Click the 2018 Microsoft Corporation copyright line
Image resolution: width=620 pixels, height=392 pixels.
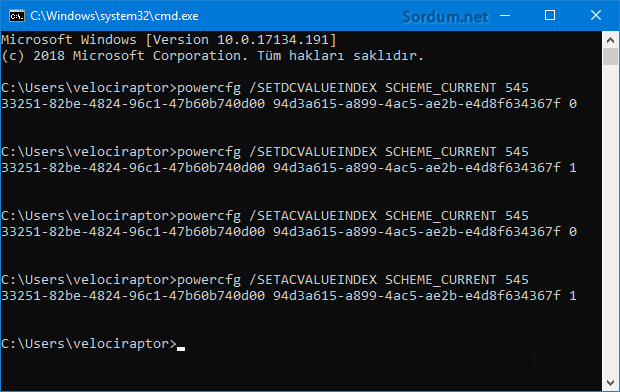[x=212, y=56]
